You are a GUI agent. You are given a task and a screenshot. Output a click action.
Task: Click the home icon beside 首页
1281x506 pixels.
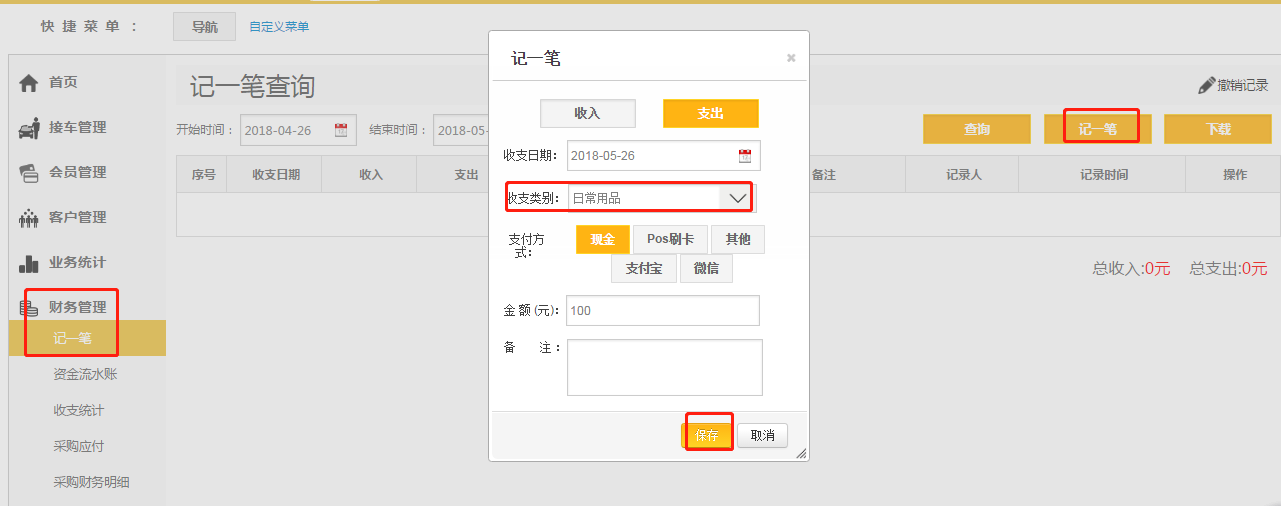pos(29,83)
